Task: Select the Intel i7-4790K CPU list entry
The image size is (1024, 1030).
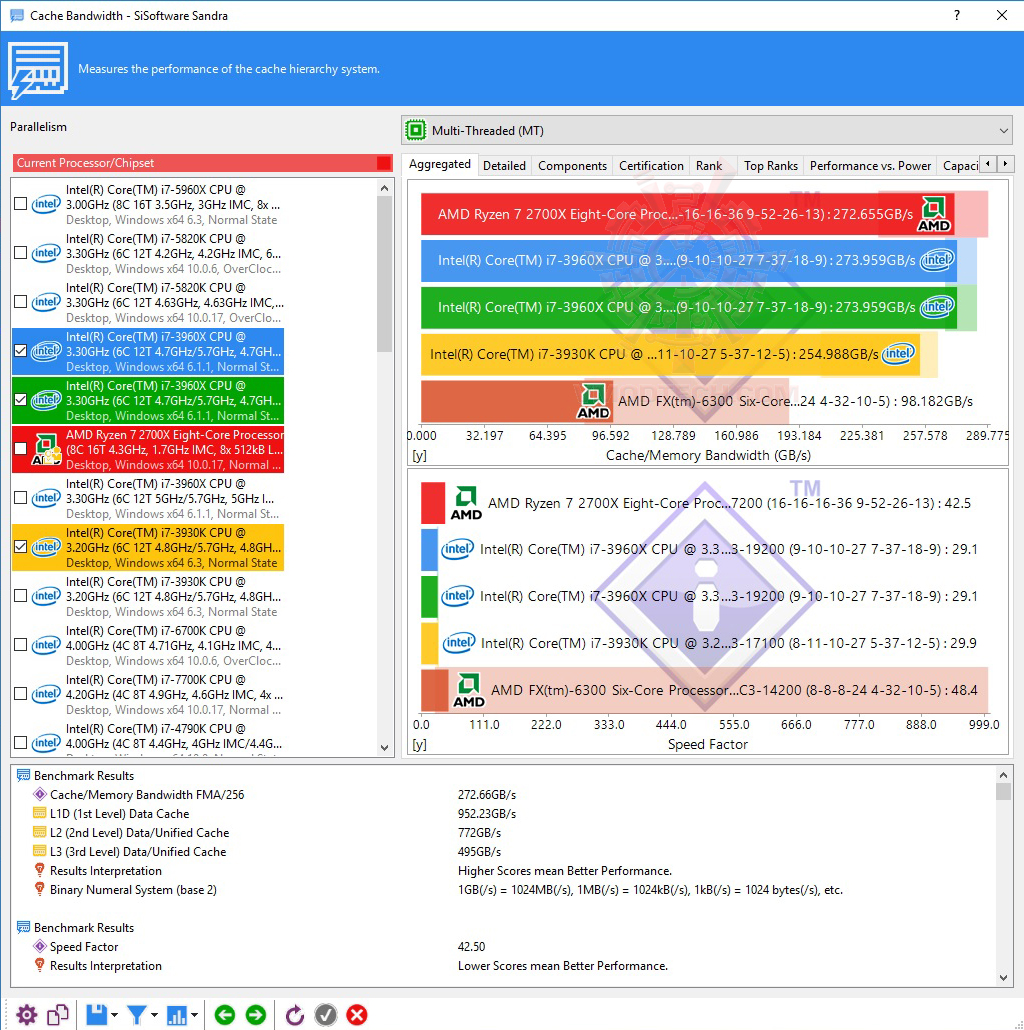Action: 148,738
